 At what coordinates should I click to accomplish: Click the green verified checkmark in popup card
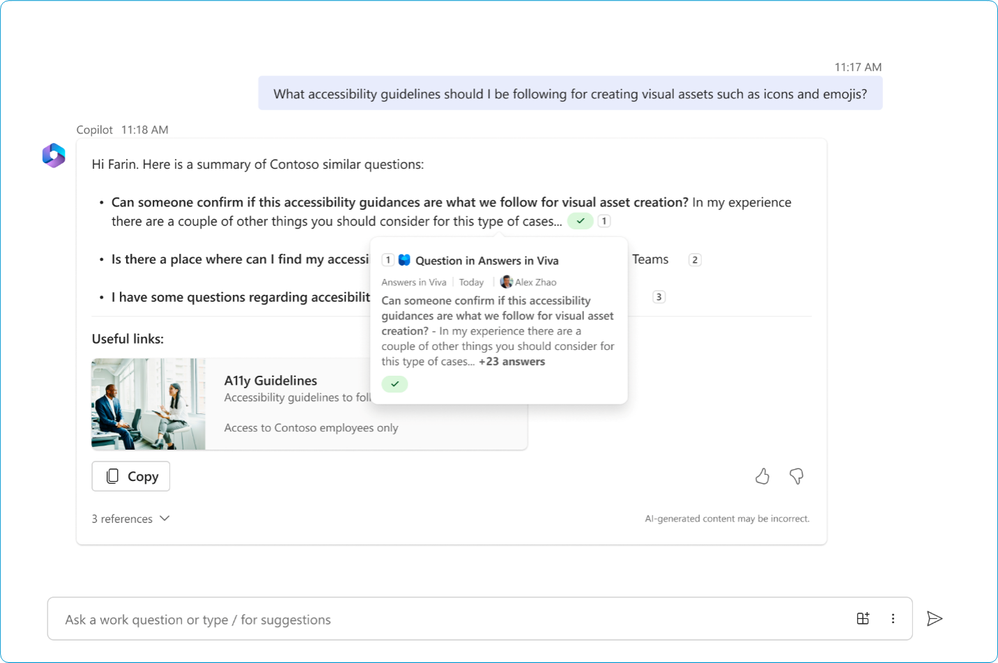click(395, 384)
